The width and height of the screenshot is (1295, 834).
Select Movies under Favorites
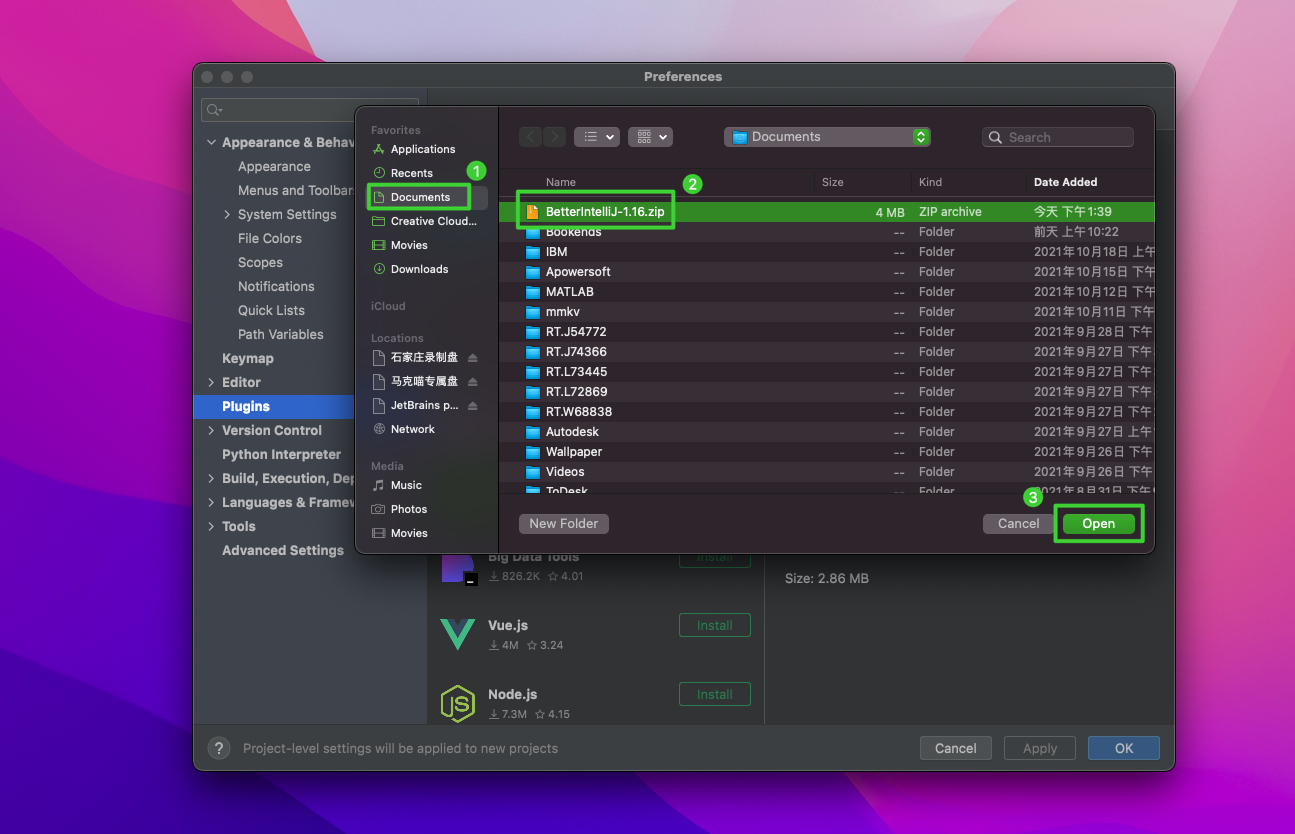(x=409, y=245)
